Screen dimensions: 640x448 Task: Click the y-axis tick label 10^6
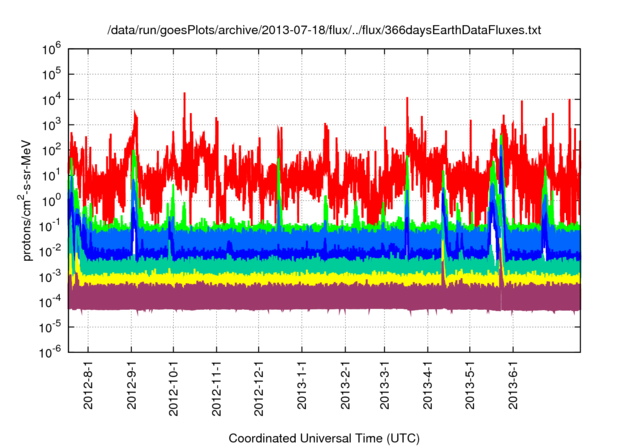[x=51, y=49]
